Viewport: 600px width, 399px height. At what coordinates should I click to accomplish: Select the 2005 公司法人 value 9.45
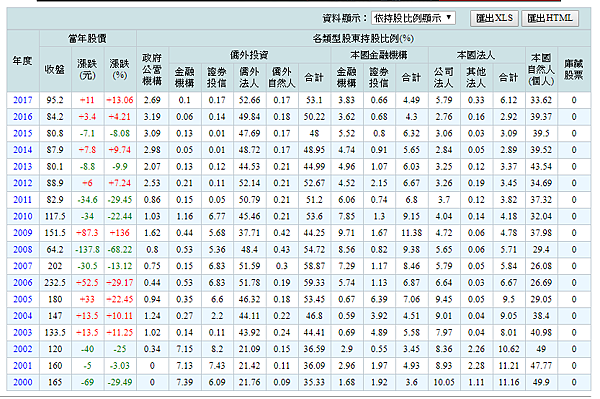pos(444,300)
